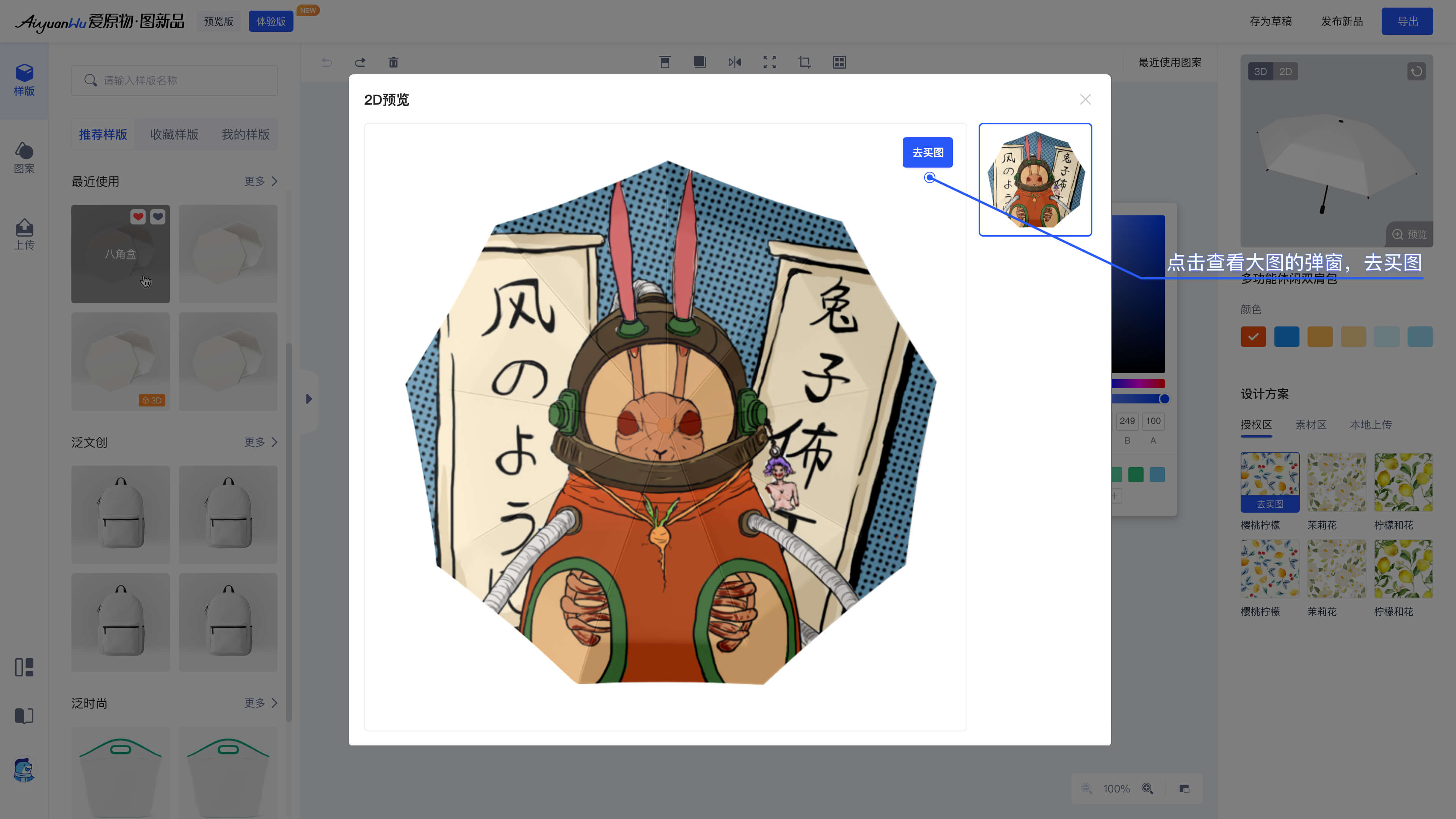Click the alpha field showing 100
1456x819 pixels.
1153,421
